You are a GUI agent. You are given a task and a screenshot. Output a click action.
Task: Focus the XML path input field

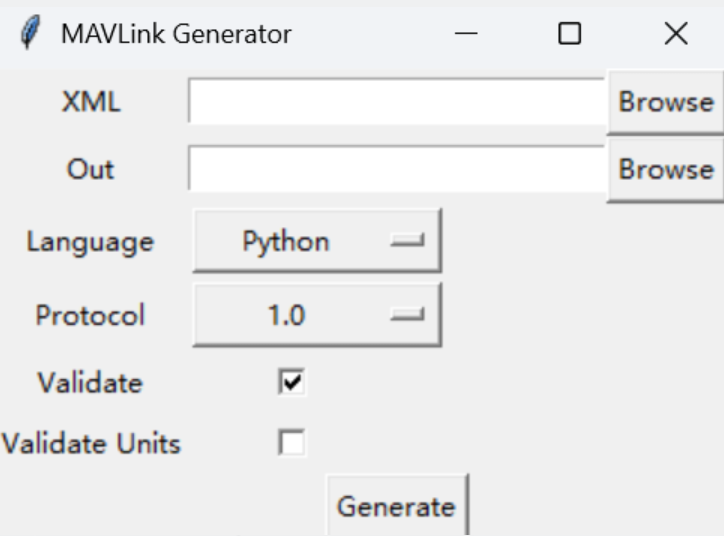click(397, 101)
